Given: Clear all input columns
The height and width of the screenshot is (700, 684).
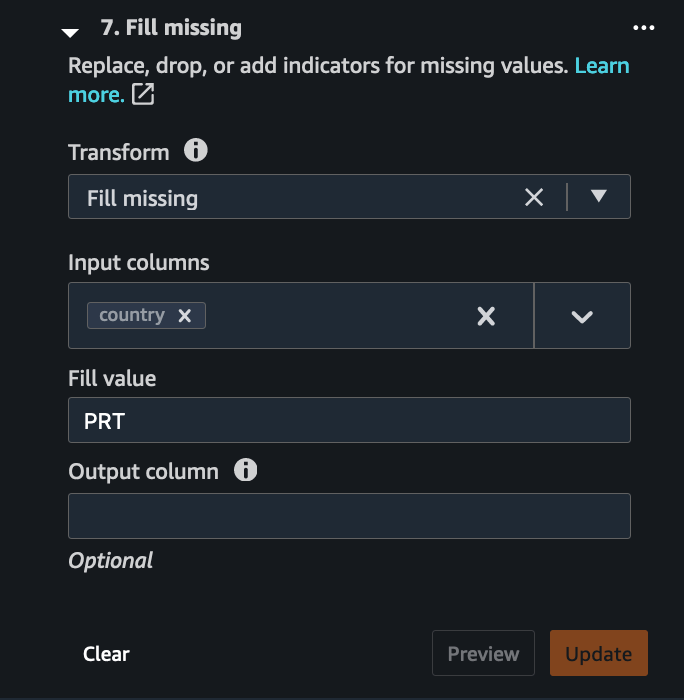Looking at the screenshot, I should [486, 316].
